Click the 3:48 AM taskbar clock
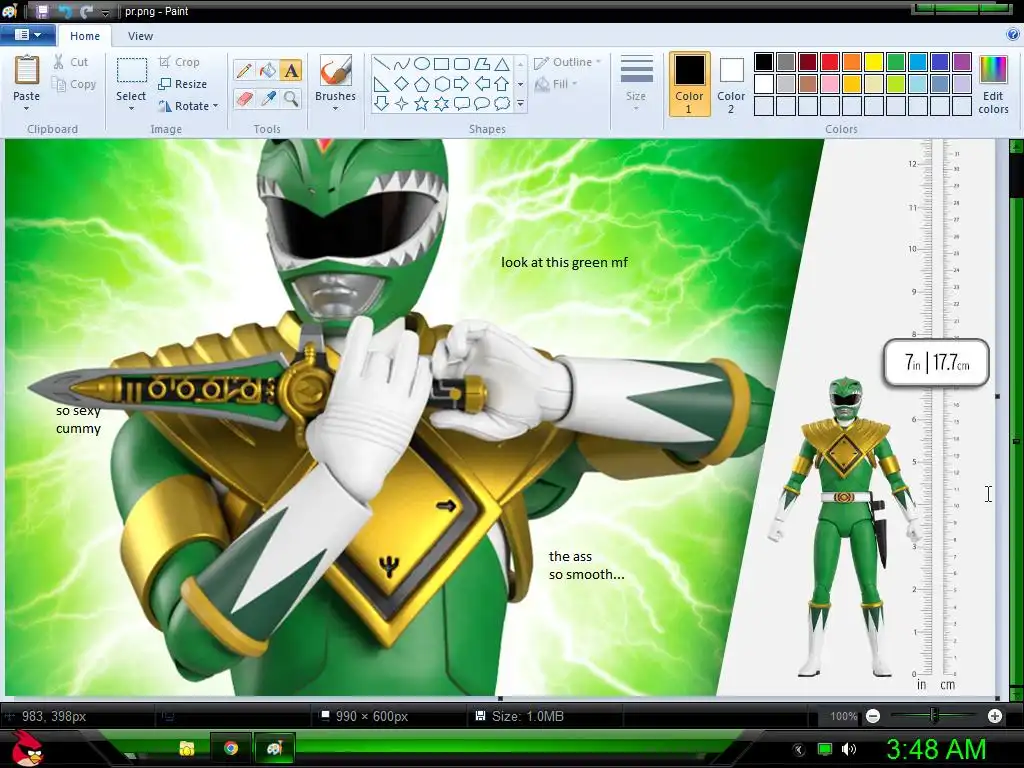 point(936,749)
